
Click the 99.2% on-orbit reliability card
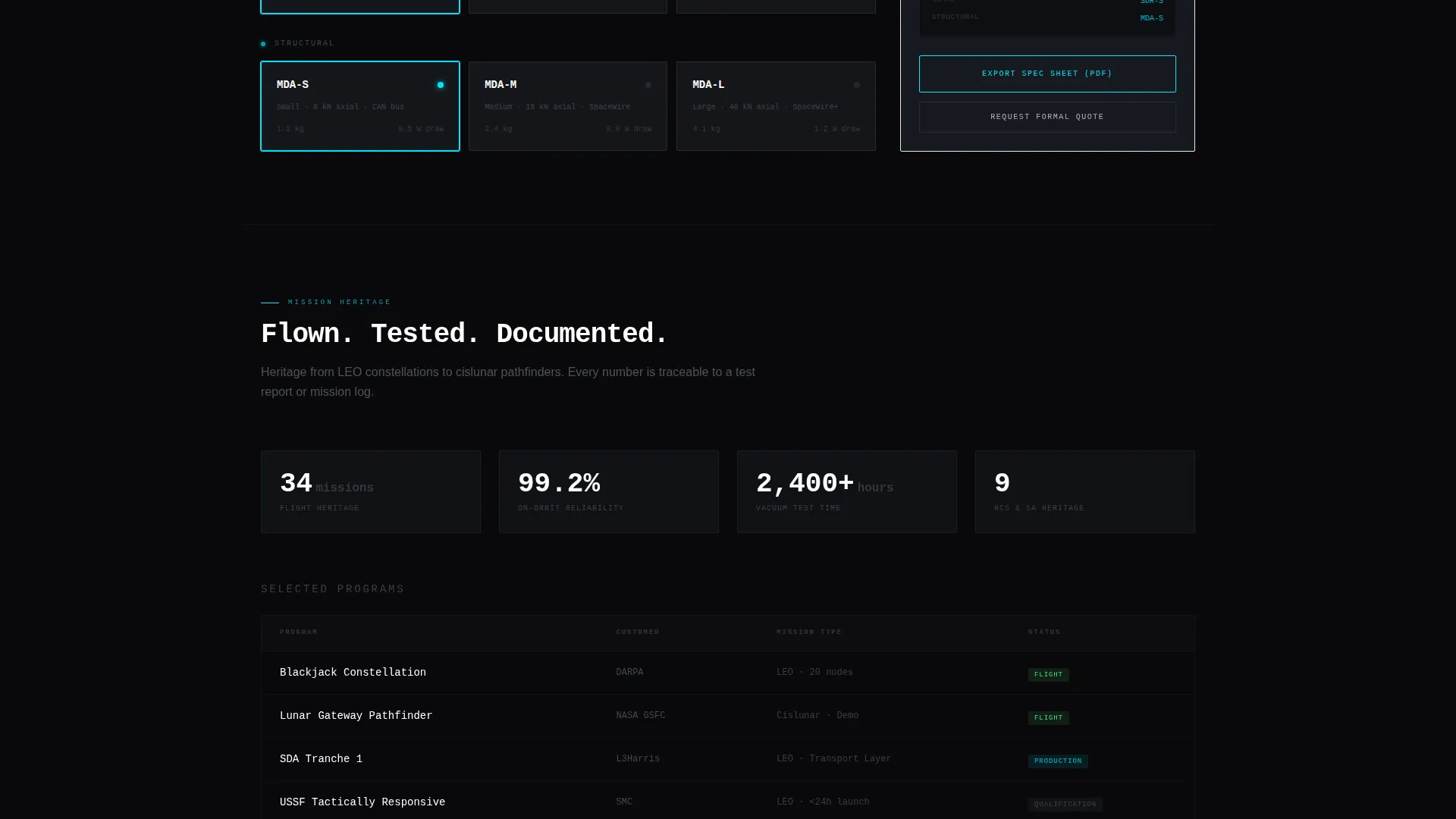click(609, 492)
